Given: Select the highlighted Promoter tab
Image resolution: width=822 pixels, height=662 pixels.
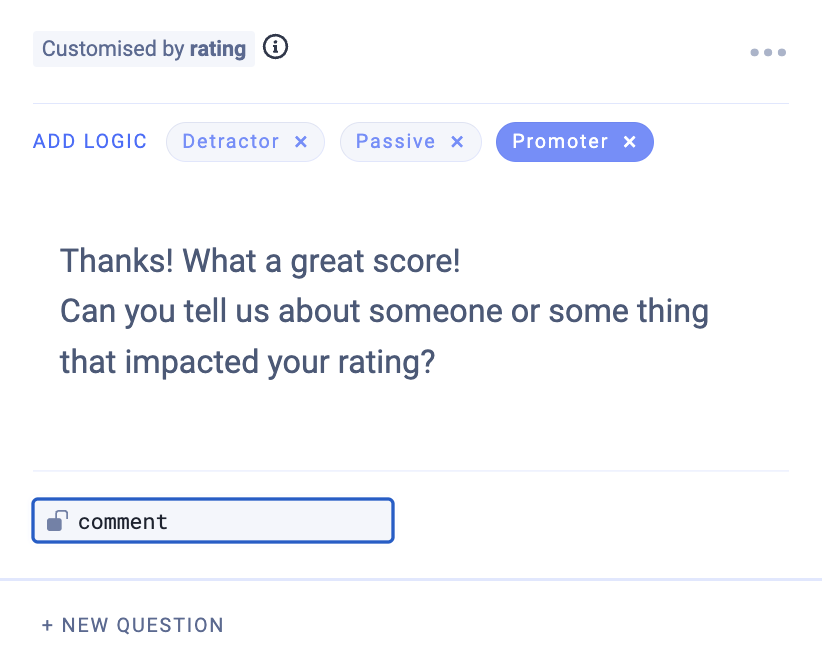Looking at the screenshot, I should pos(560,142).
